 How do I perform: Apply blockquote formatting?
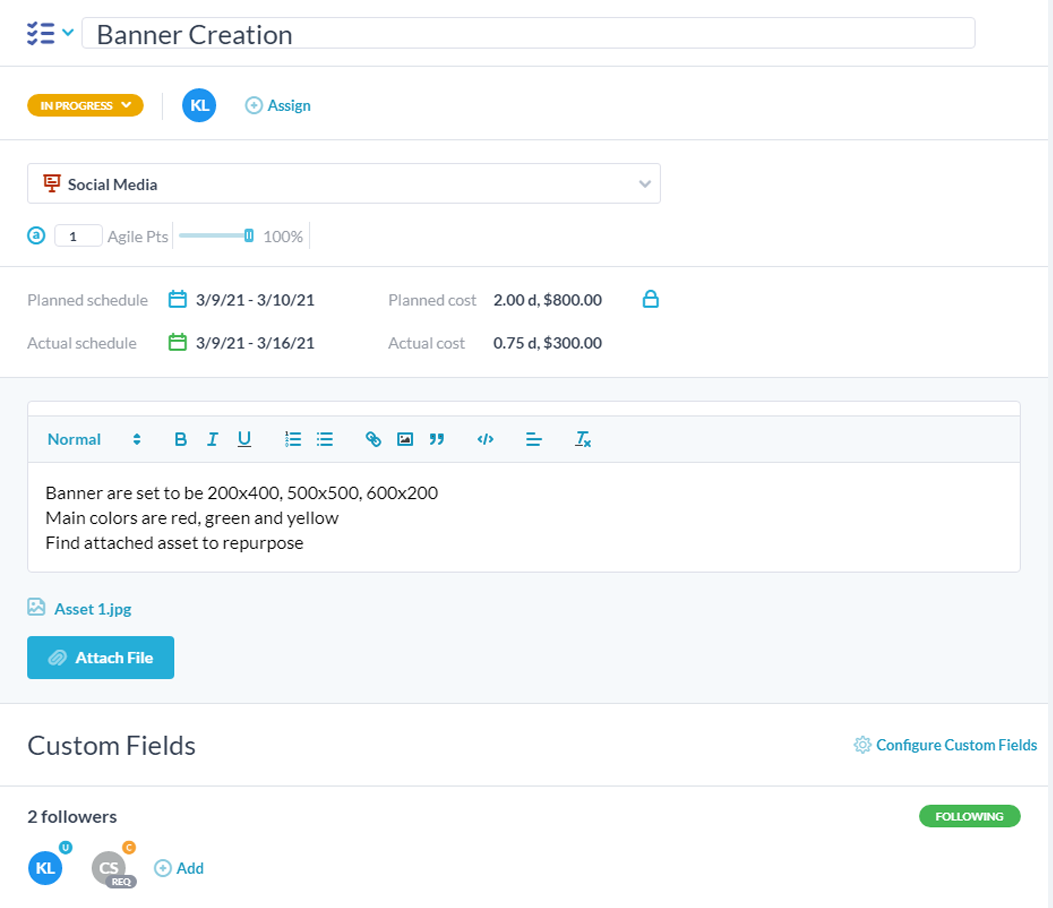pyautogui.click(x=437, y=439)
